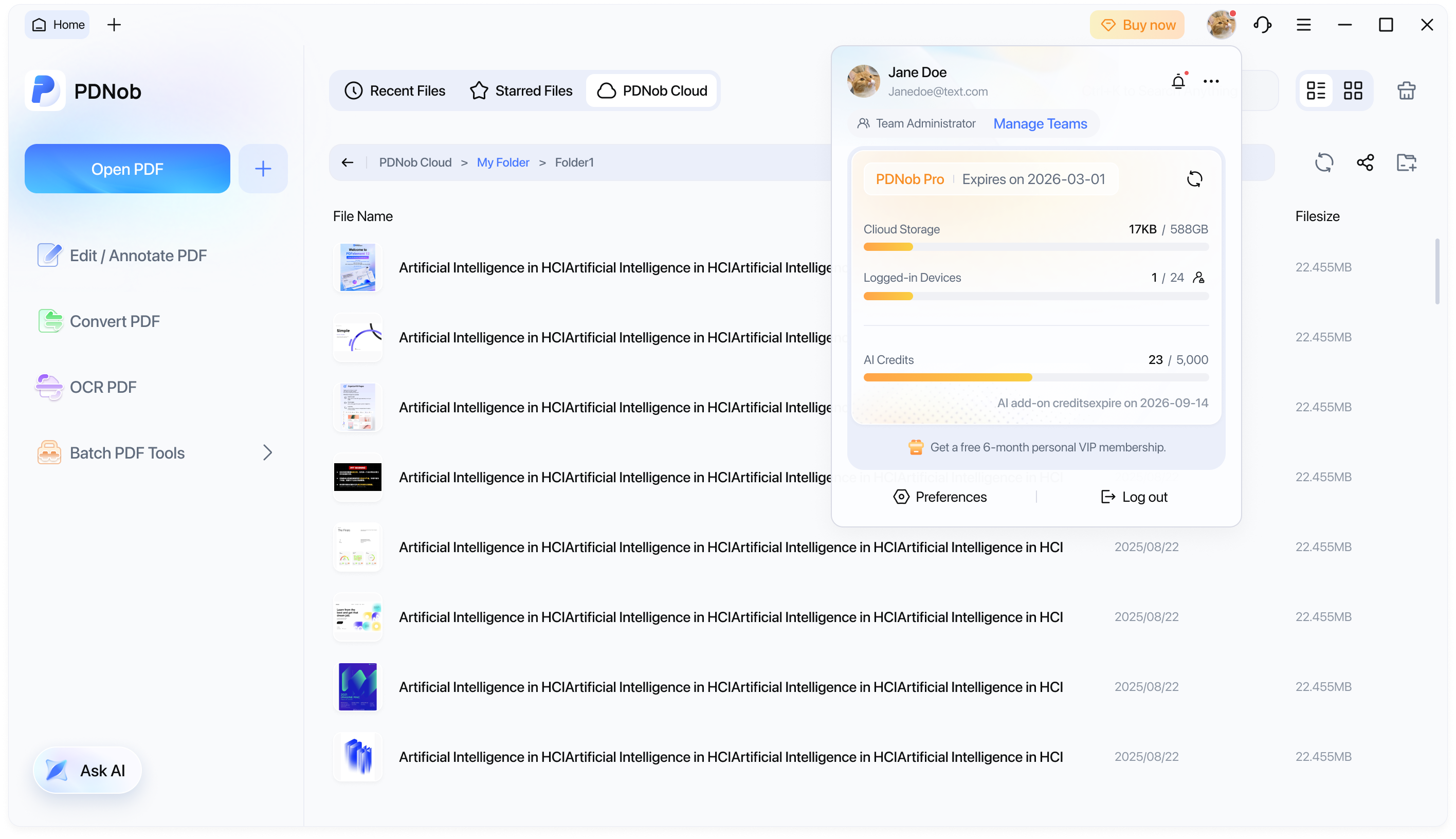Open Convert PDF tool
This screenshot has height=839, width=1456.
point(99,321)
